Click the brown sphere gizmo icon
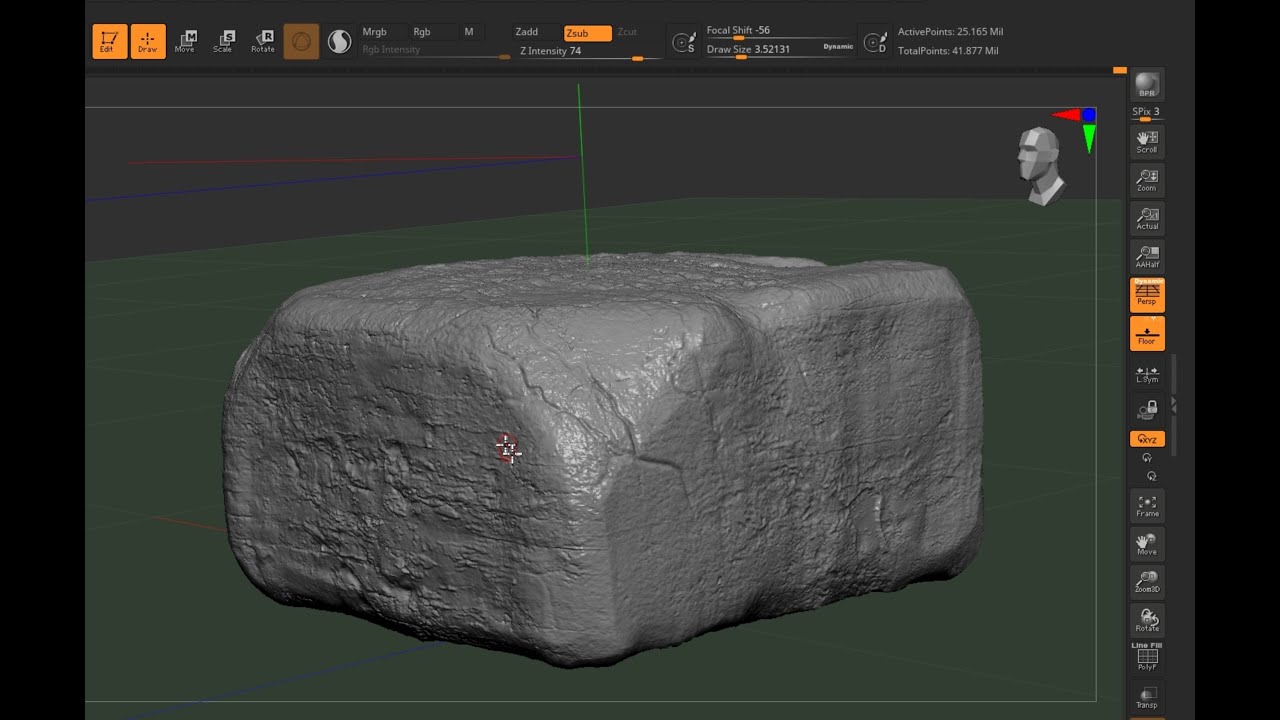Viewport: 1280px width, 720px height. (301, 41)
